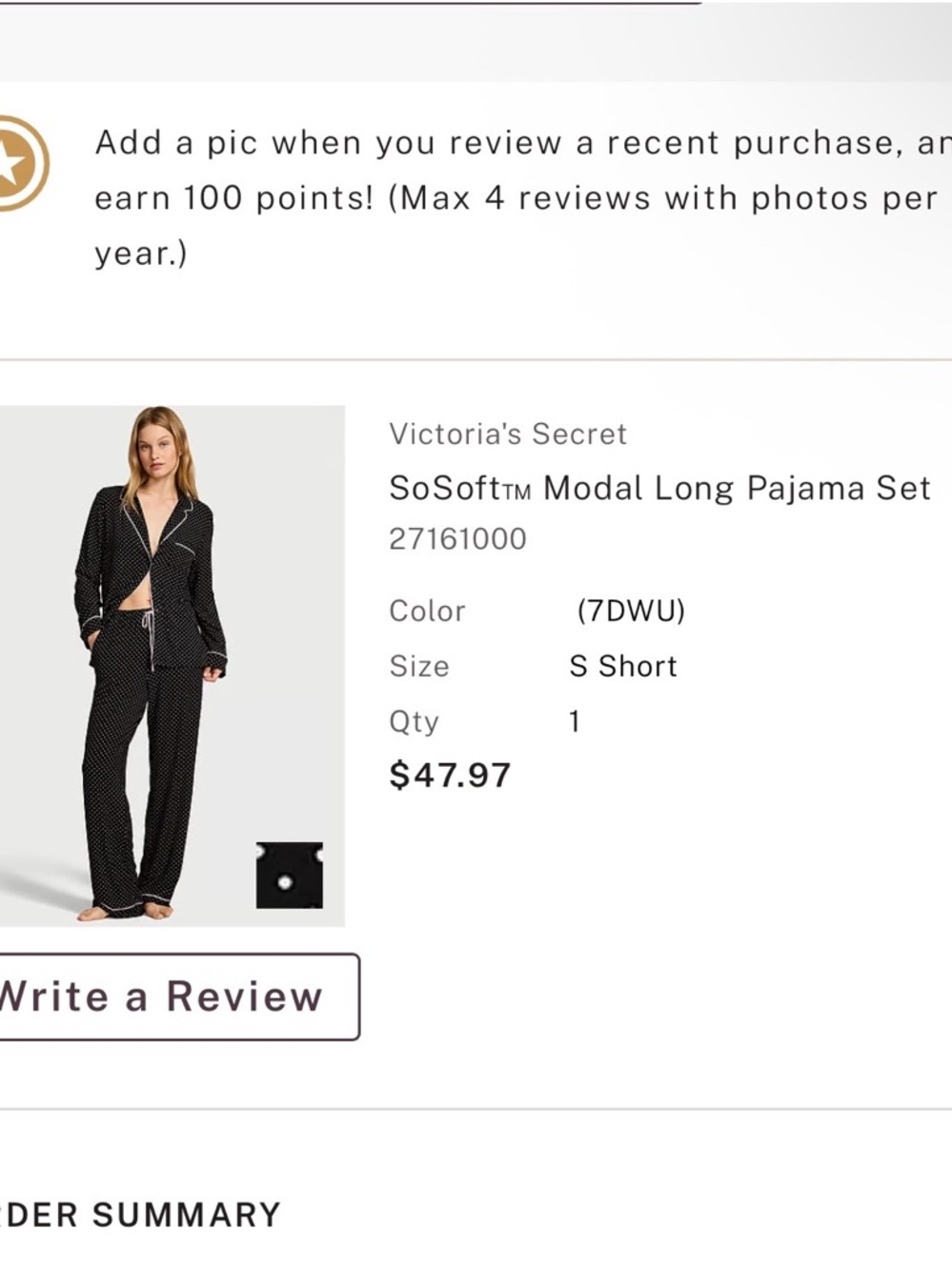Screen dimensions: 952x1270
Task: Click the Qty 1 value
Action: click(574, 721)
